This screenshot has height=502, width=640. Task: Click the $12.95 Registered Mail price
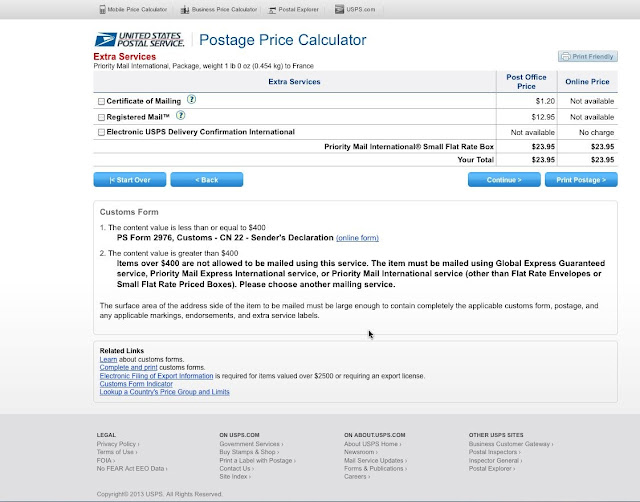tap(543, 117)
